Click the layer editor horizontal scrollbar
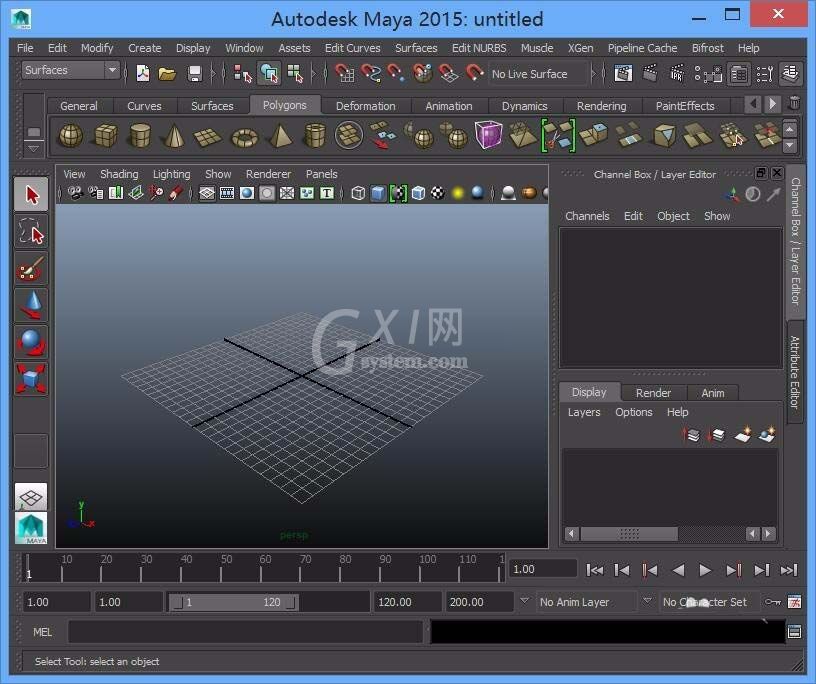 click(x=670, y=534)
